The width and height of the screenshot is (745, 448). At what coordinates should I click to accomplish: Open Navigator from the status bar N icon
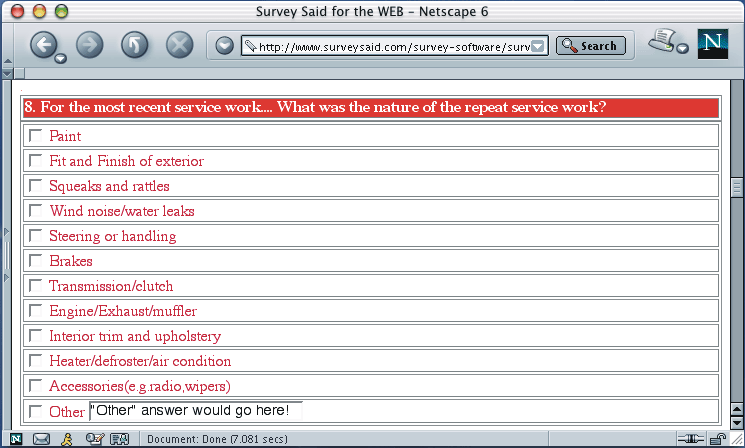16,439
